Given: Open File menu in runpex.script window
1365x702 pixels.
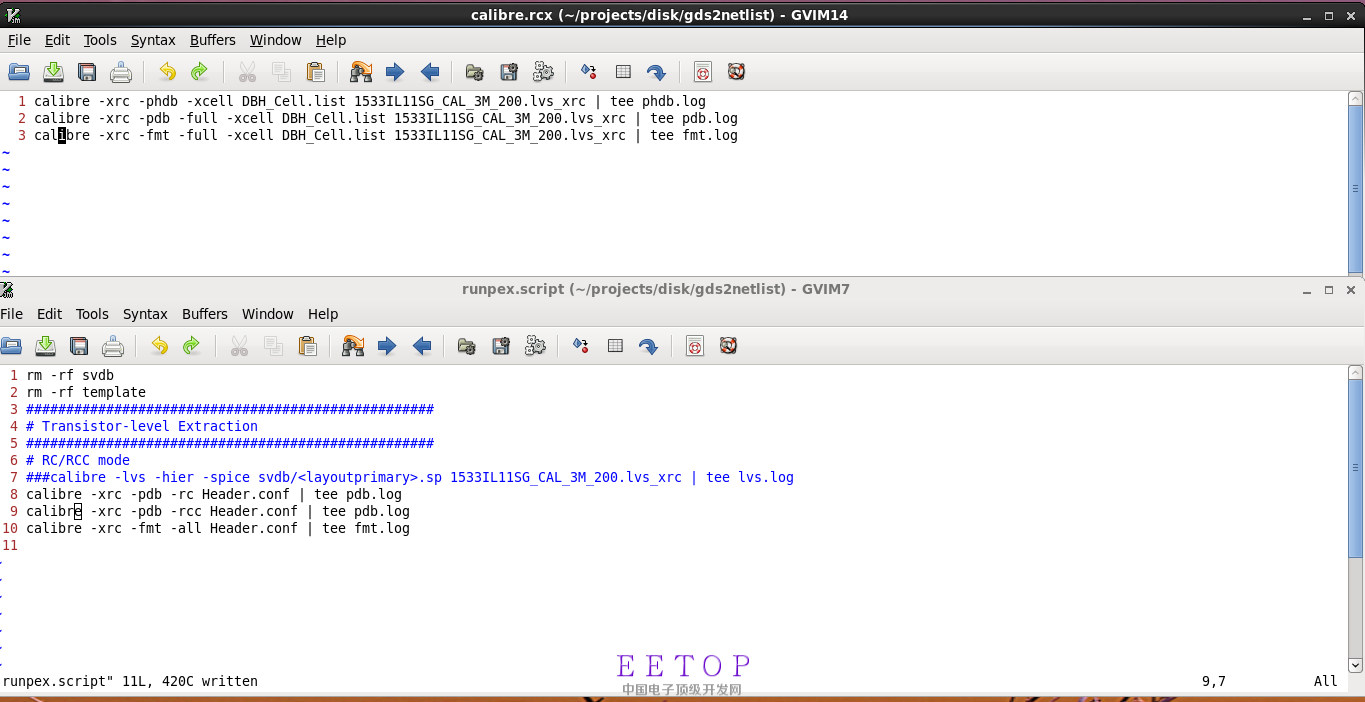Looking at the screenshot, I should [12, 314].
